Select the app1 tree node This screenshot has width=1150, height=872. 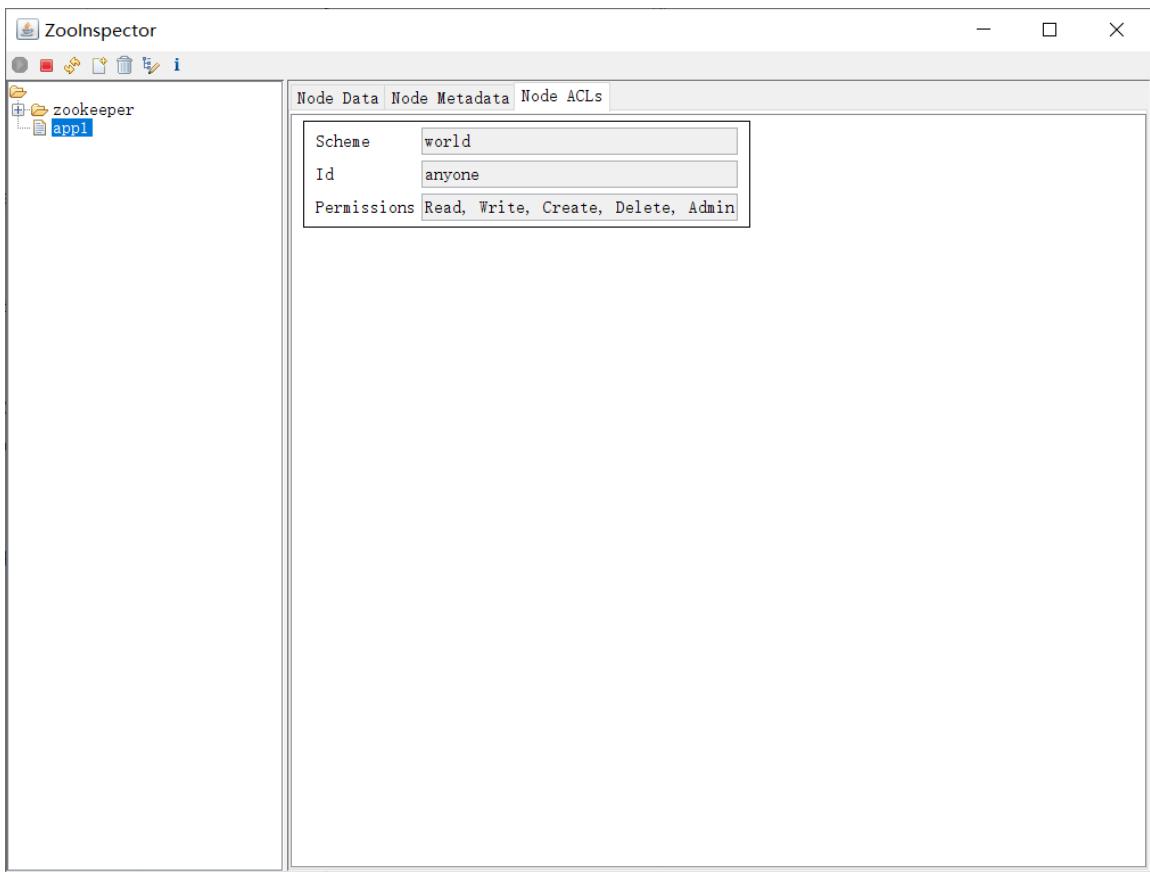tap(71, 128)
